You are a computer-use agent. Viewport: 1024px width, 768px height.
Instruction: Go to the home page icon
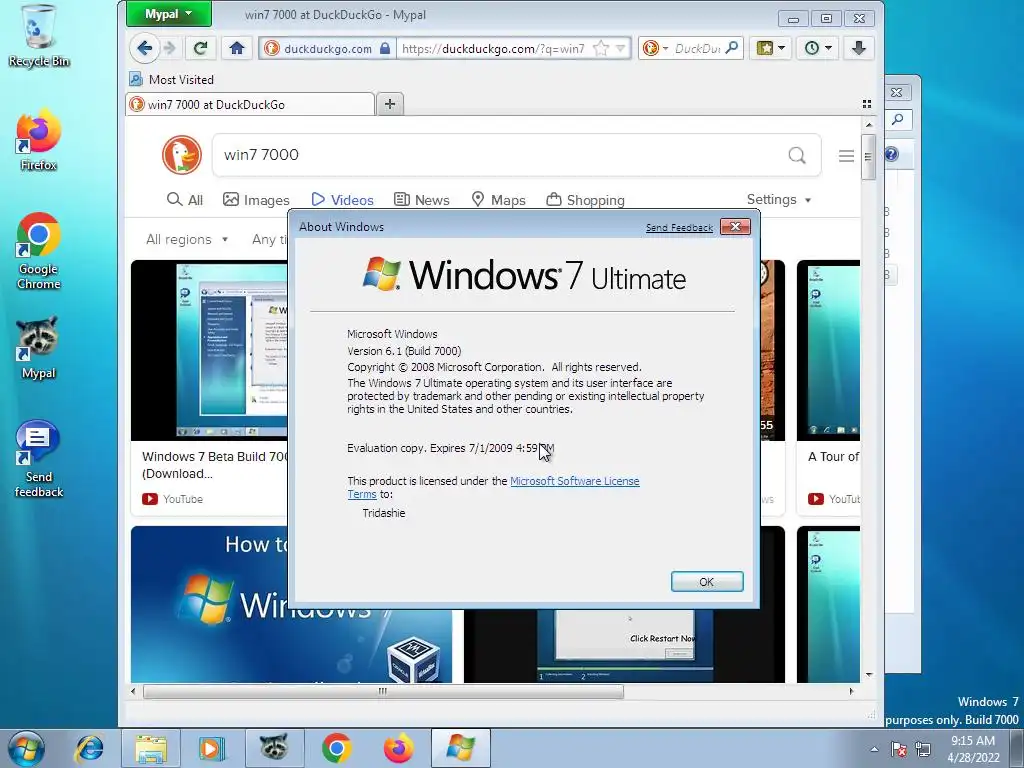click(237, 48)
